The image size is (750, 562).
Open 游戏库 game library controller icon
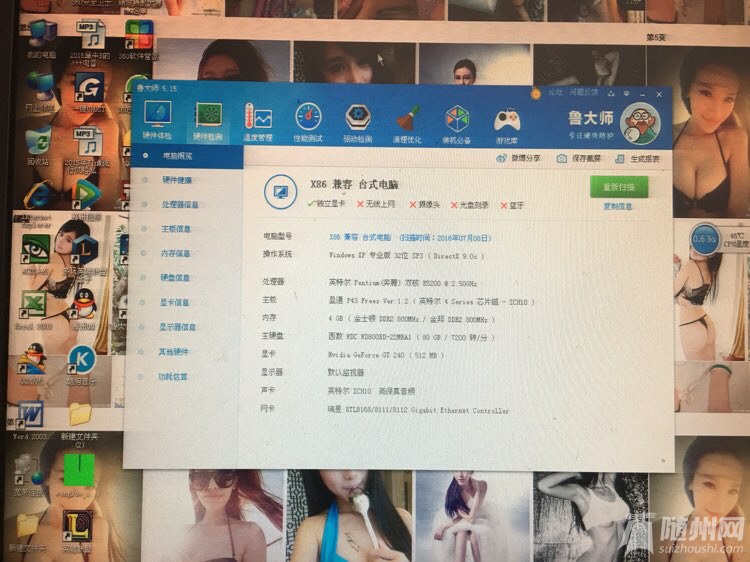coord(507,125)
